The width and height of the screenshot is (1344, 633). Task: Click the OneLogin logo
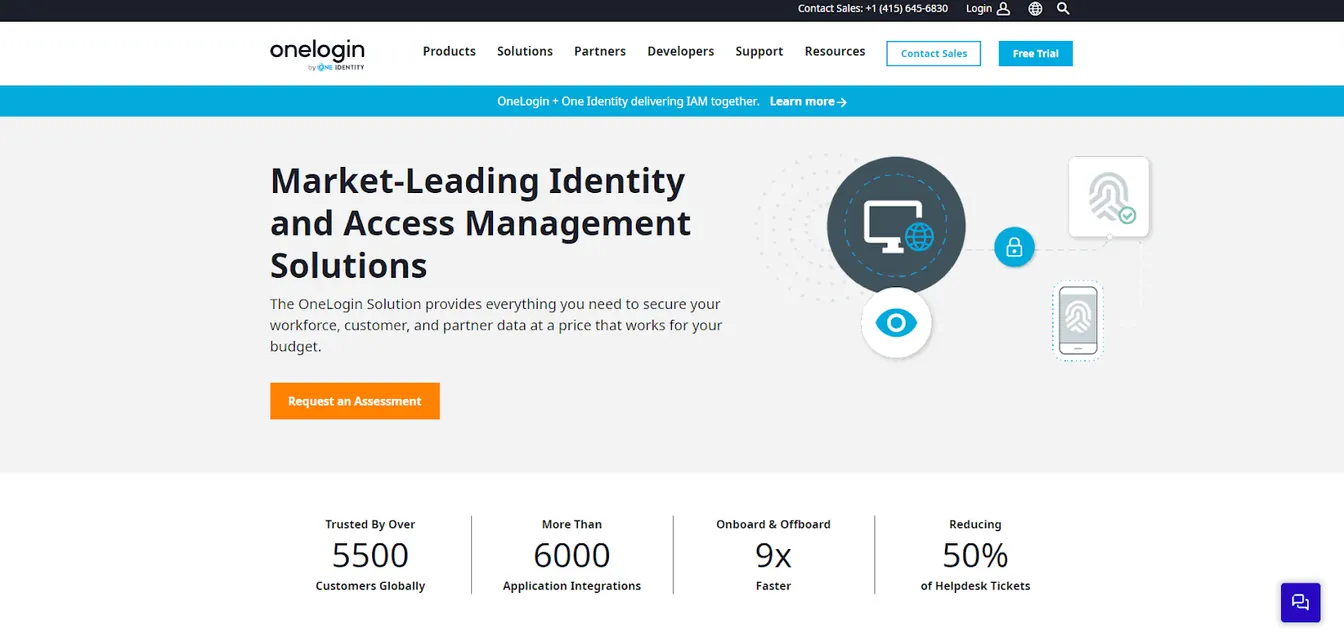click(x=317, y=54)
